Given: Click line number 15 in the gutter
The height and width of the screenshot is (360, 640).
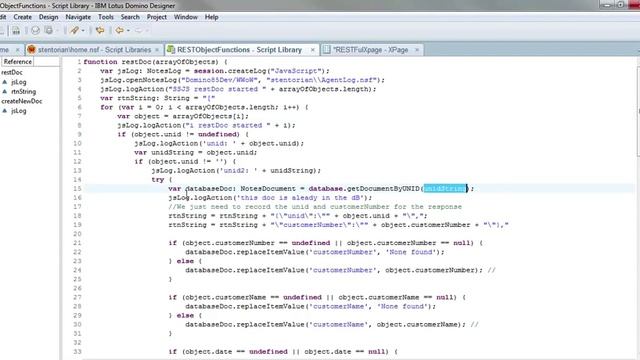Looking at the screenshot, I should click(77, 189).
